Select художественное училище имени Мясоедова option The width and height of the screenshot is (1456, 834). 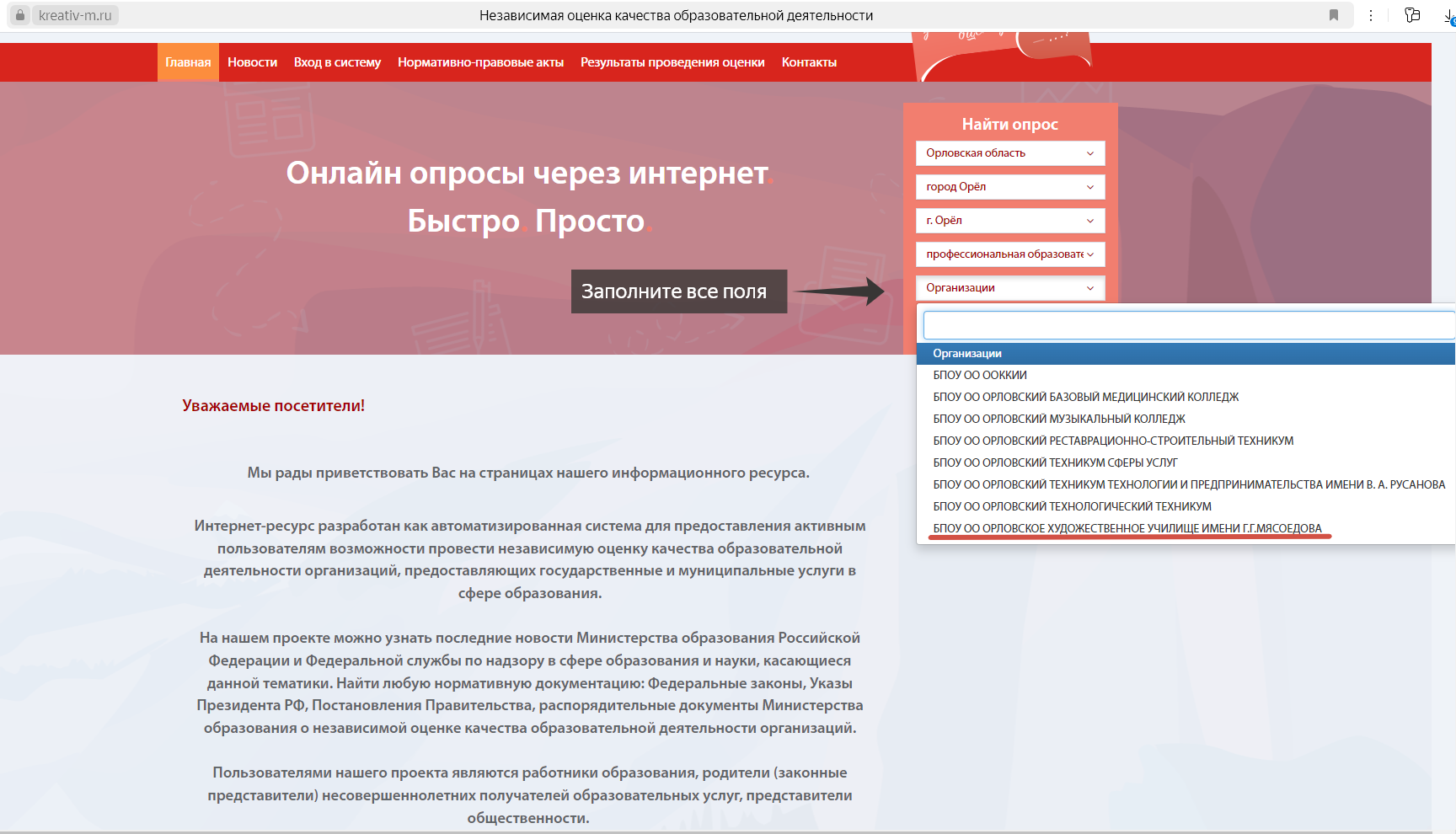pos(1186,529)
